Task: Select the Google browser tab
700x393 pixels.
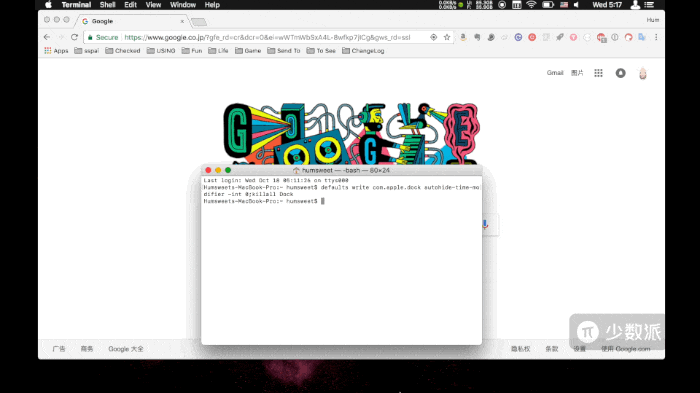Action: [132, 21]
